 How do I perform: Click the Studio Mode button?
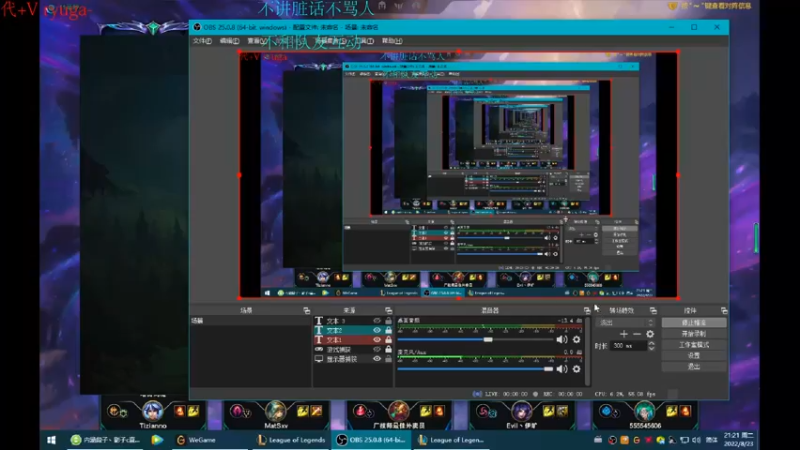[x=694, y=345]
